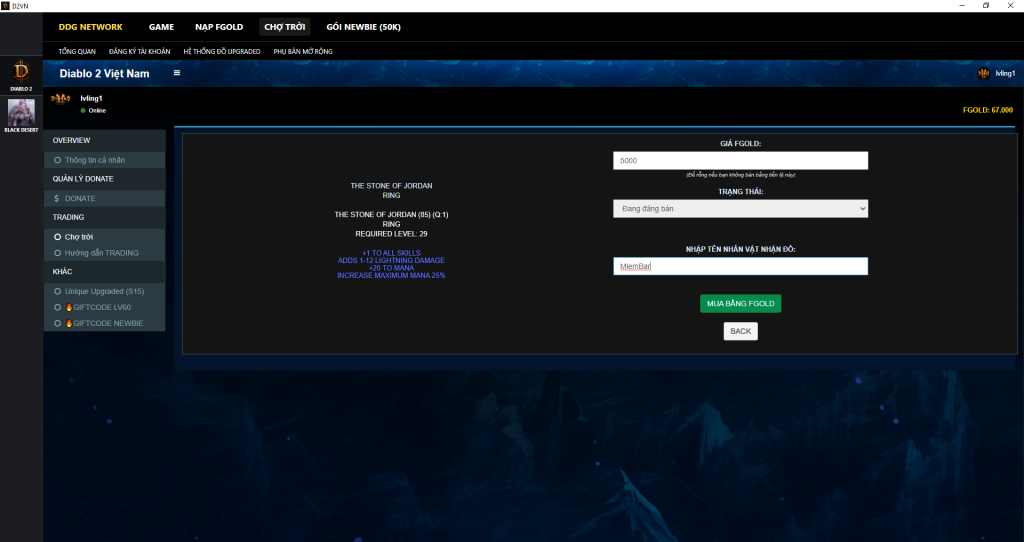Click Online status under lvling1
Image resolution: width=1024 pixels, height=542 pixels.
[97, 110]
